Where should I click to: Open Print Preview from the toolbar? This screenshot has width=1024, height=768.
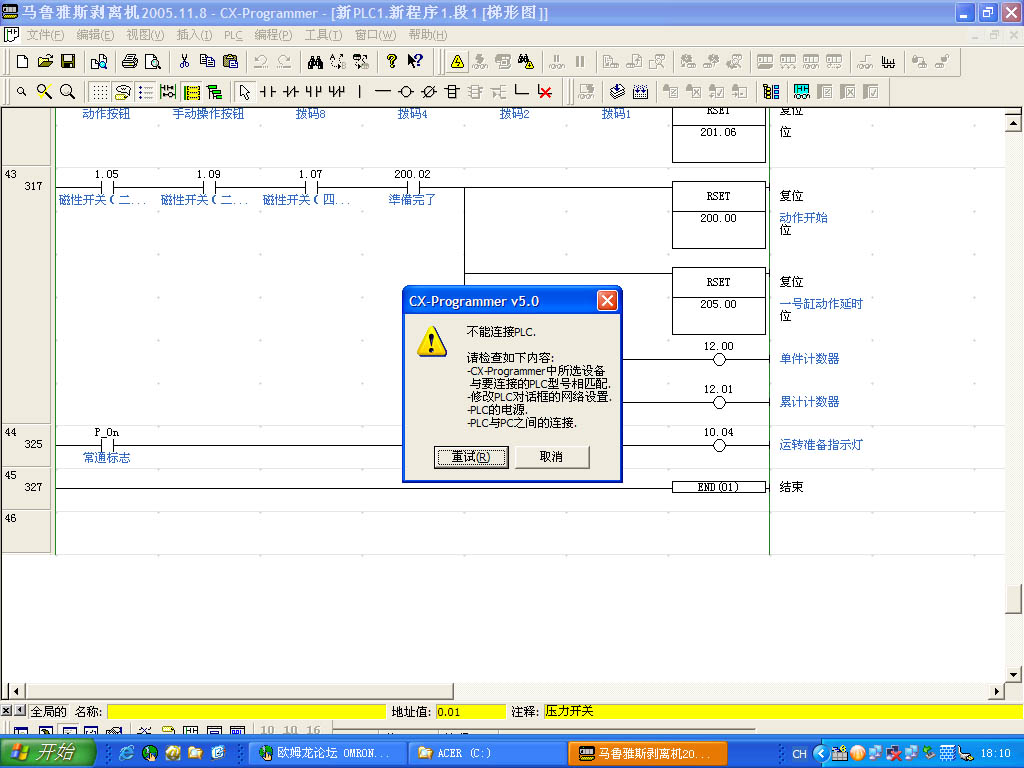[153, 61]
